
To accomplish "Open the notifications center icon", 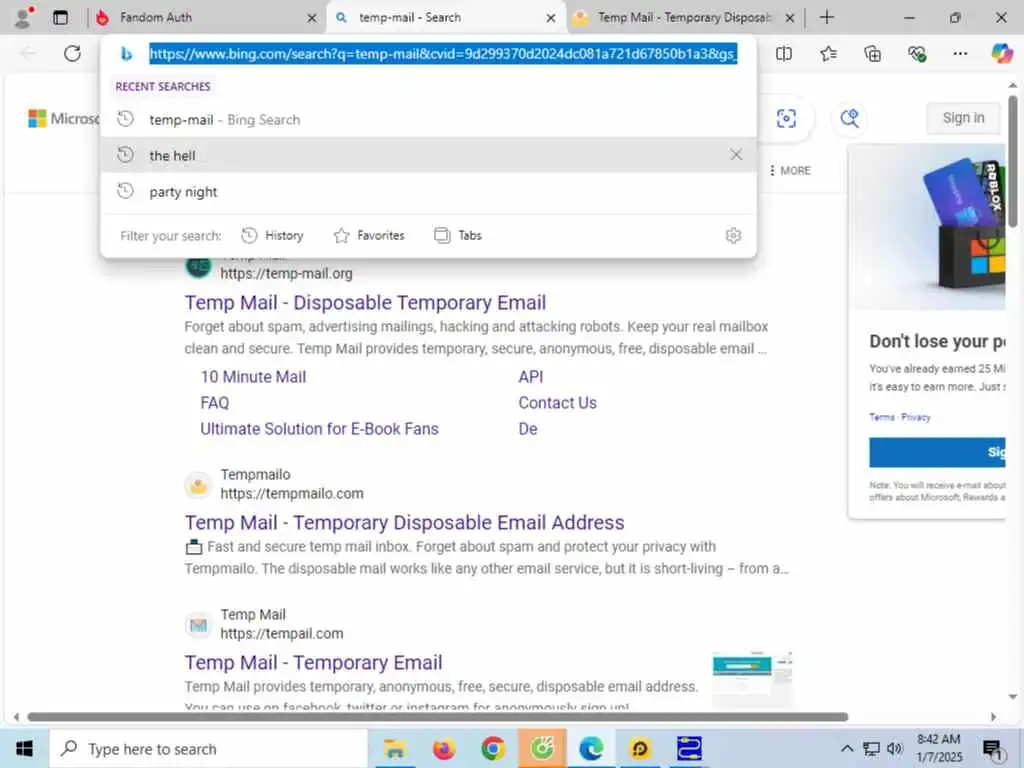I will click(x=993, y=750).
